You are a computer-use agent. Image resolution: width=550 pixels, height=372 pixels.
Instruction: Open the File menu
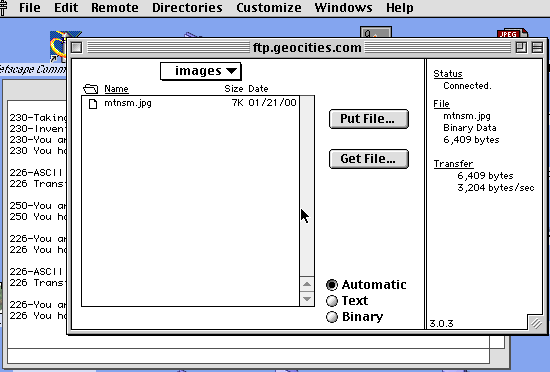click(29, 7)
